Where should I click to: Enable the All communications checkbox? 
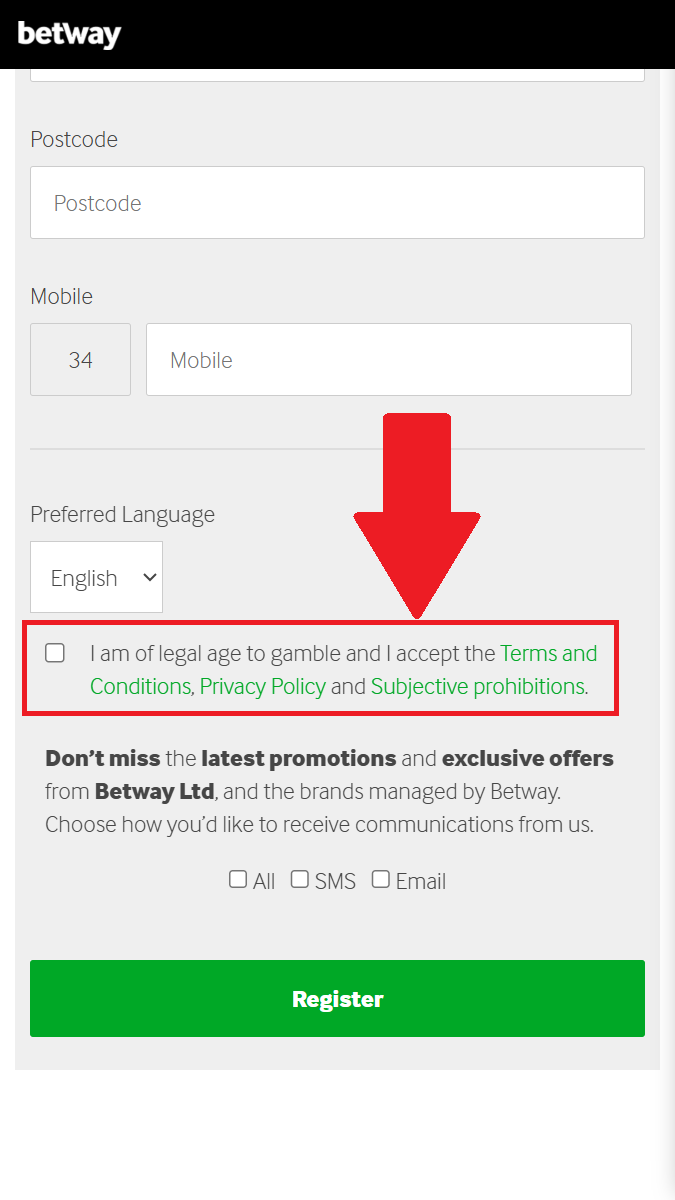click(238, 879)
